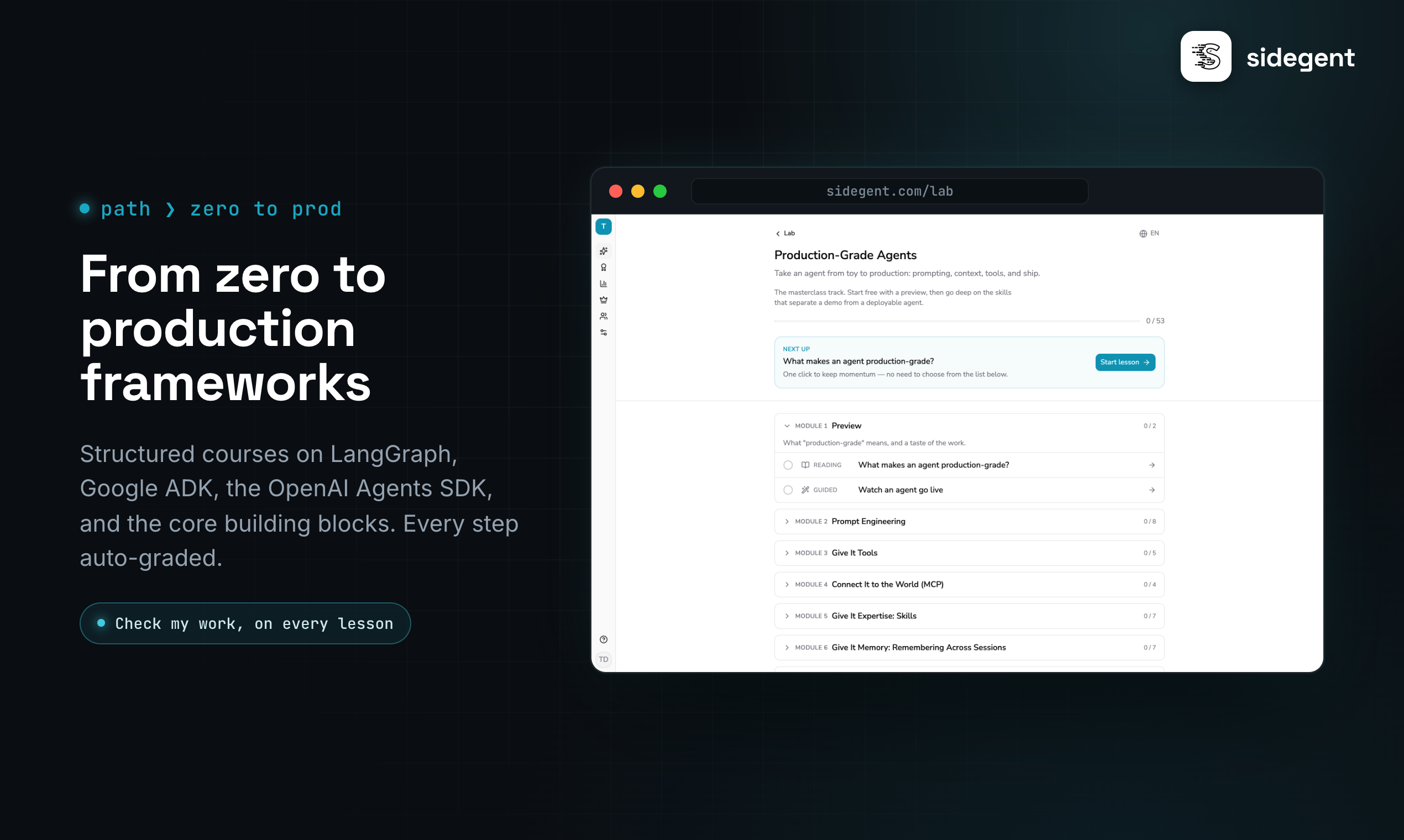
Task: Mark 'What makes an agent production-grade?' lesson circle
Action: [x=788, y=465]
